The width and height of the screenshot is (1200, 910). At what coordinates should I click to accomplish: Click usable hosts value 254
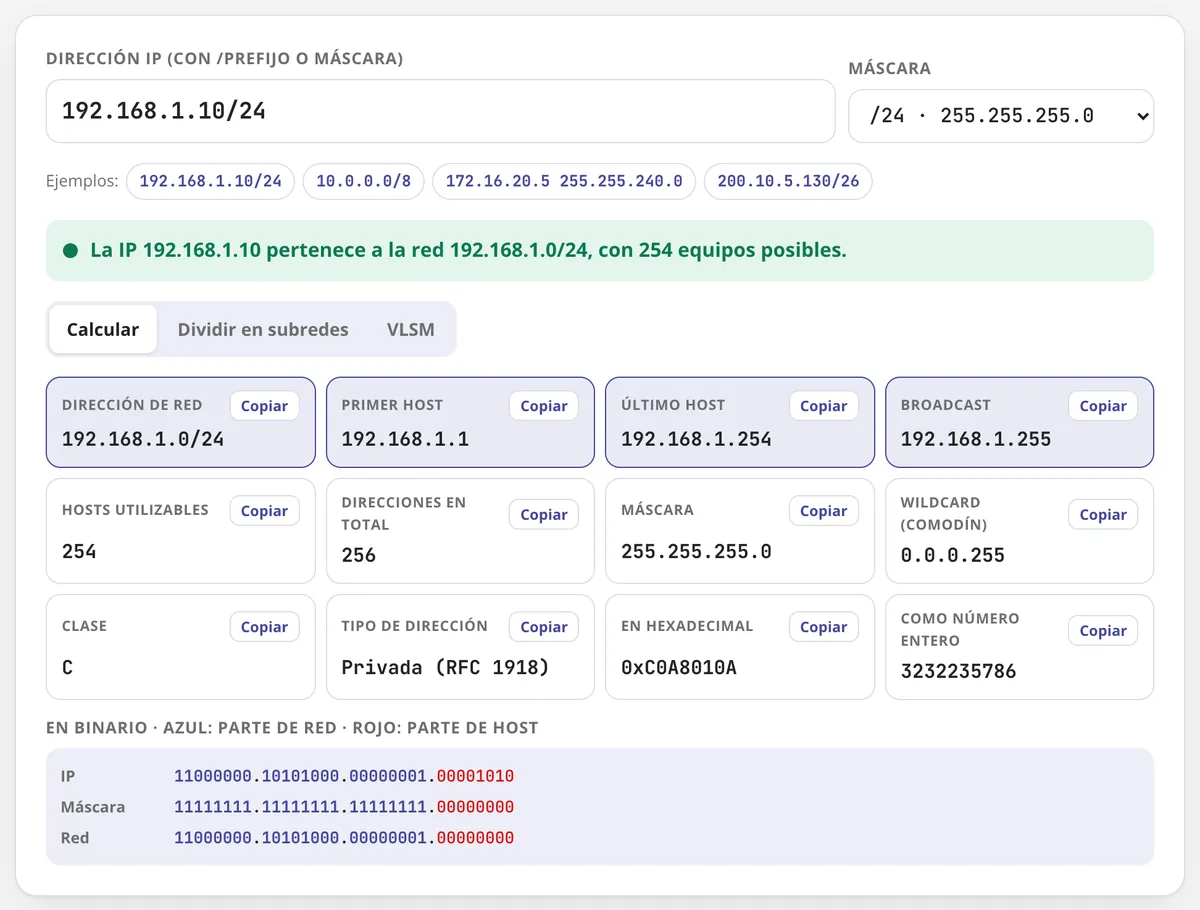pyautogui.click(x=79, y=551)
